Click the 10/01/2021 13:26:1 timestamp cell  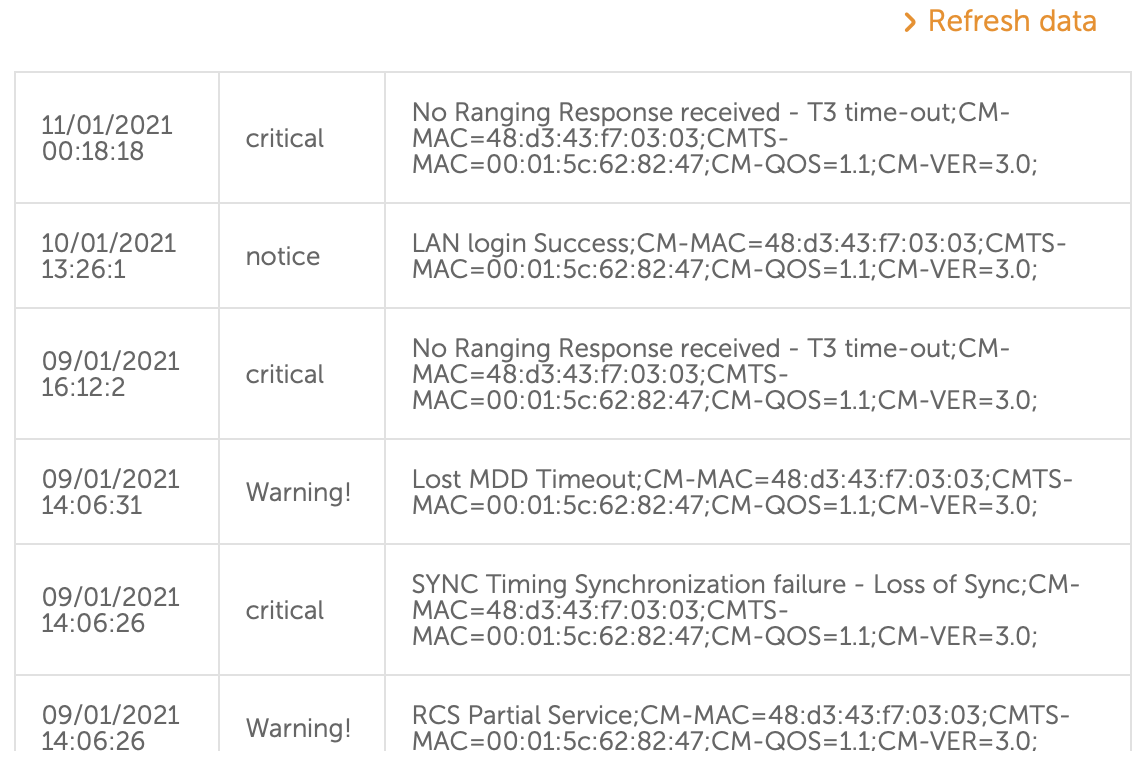click(x=108, y=256)
